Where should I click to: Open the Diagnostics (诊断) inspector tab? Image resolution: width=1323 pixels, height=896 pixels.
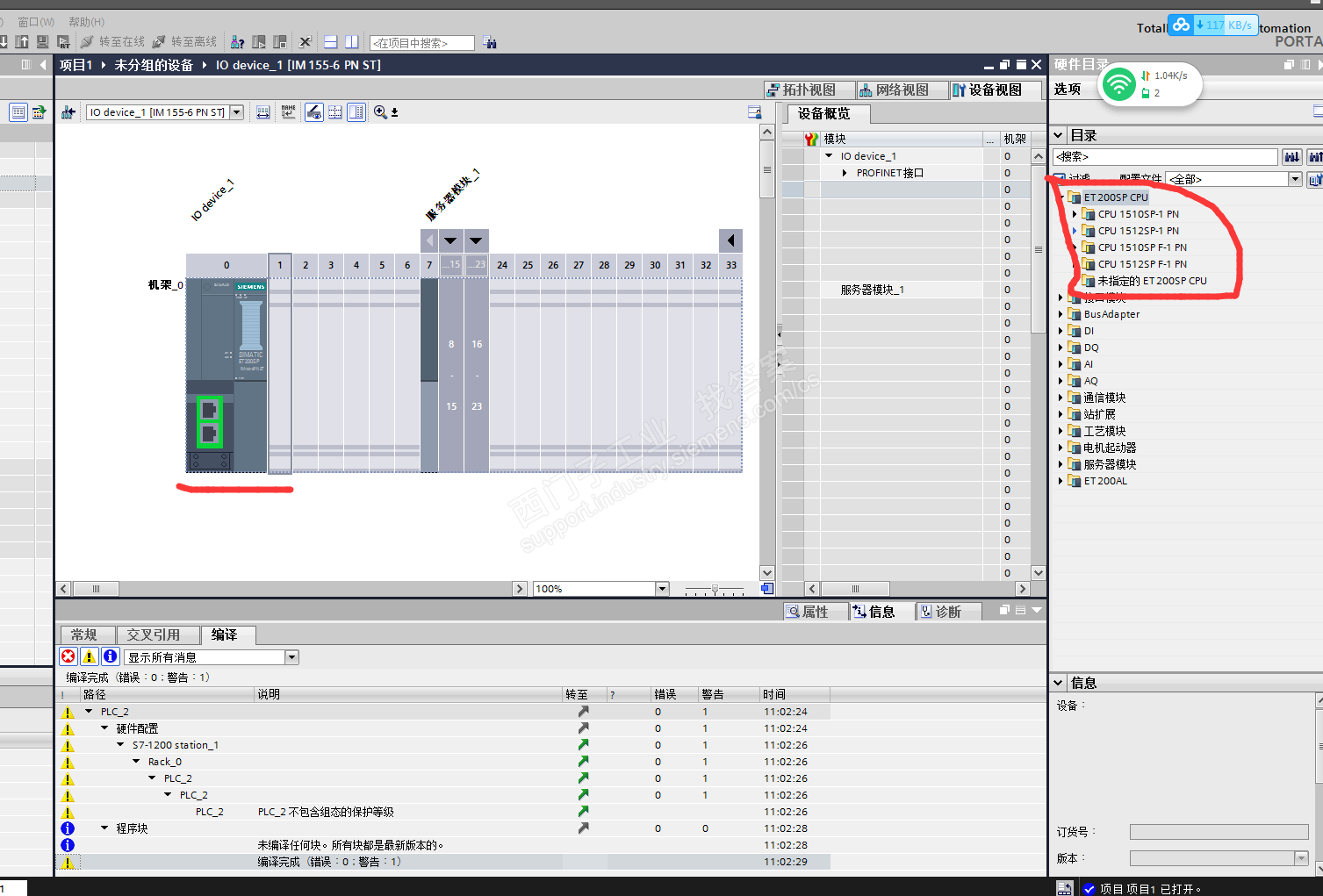[948, 612]
